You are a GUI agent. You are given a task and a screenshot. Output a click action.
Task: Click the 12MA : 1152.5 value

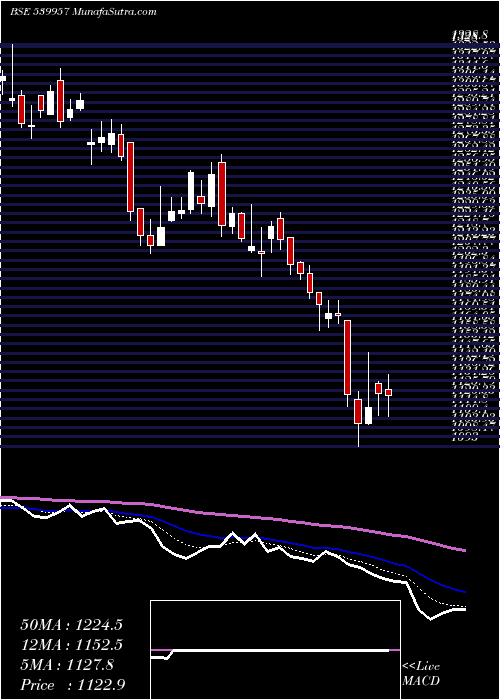click(71, 645)
